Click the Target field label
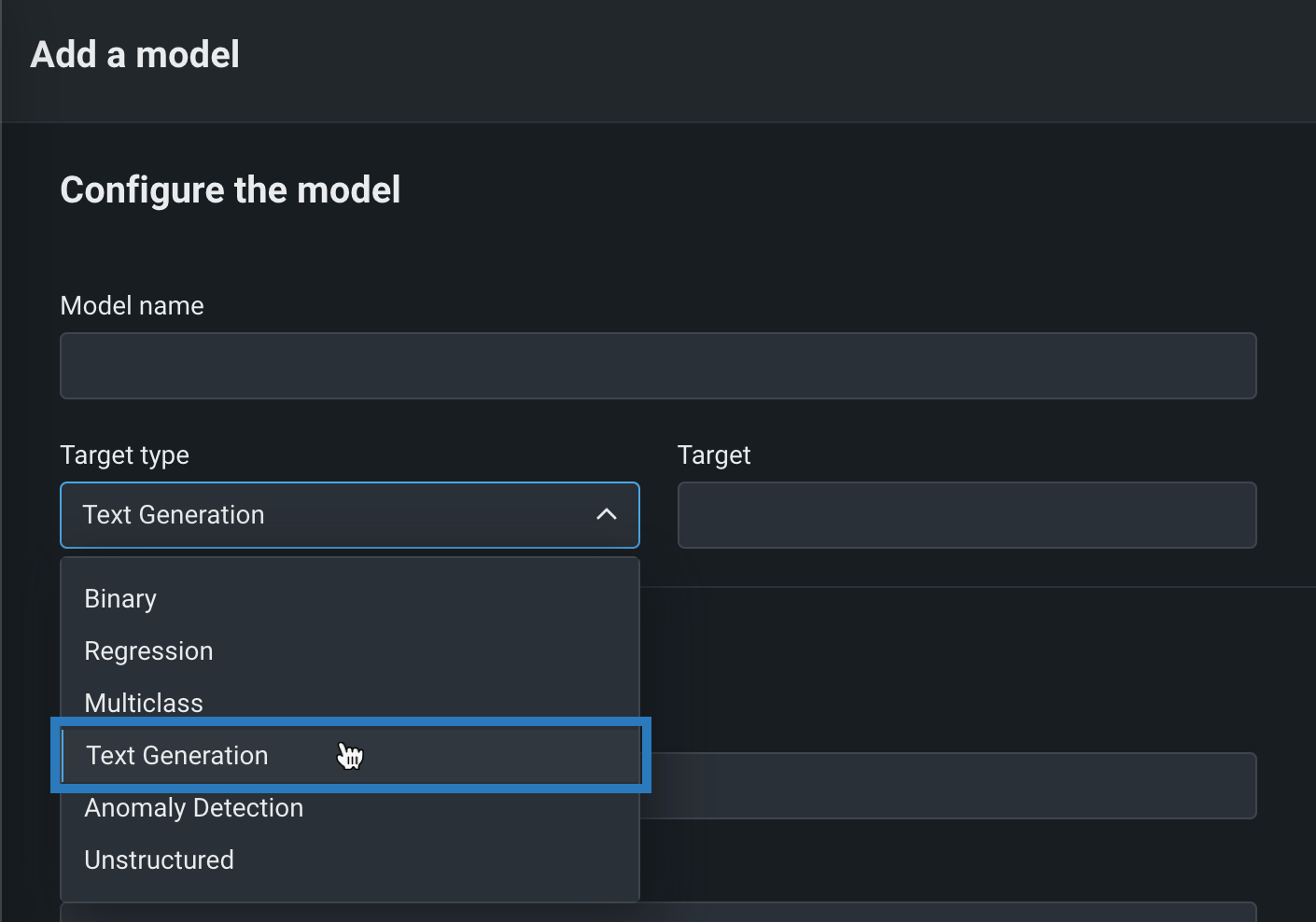This screenshot has height=922, width=1316. click(714, 455)
